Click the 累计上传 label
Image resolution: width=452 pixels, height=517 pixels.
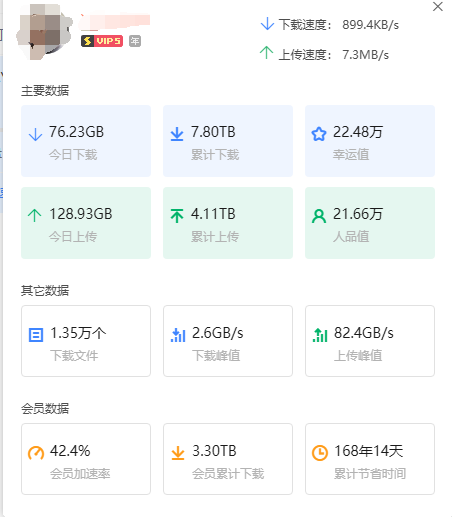[x=215, y=237]
